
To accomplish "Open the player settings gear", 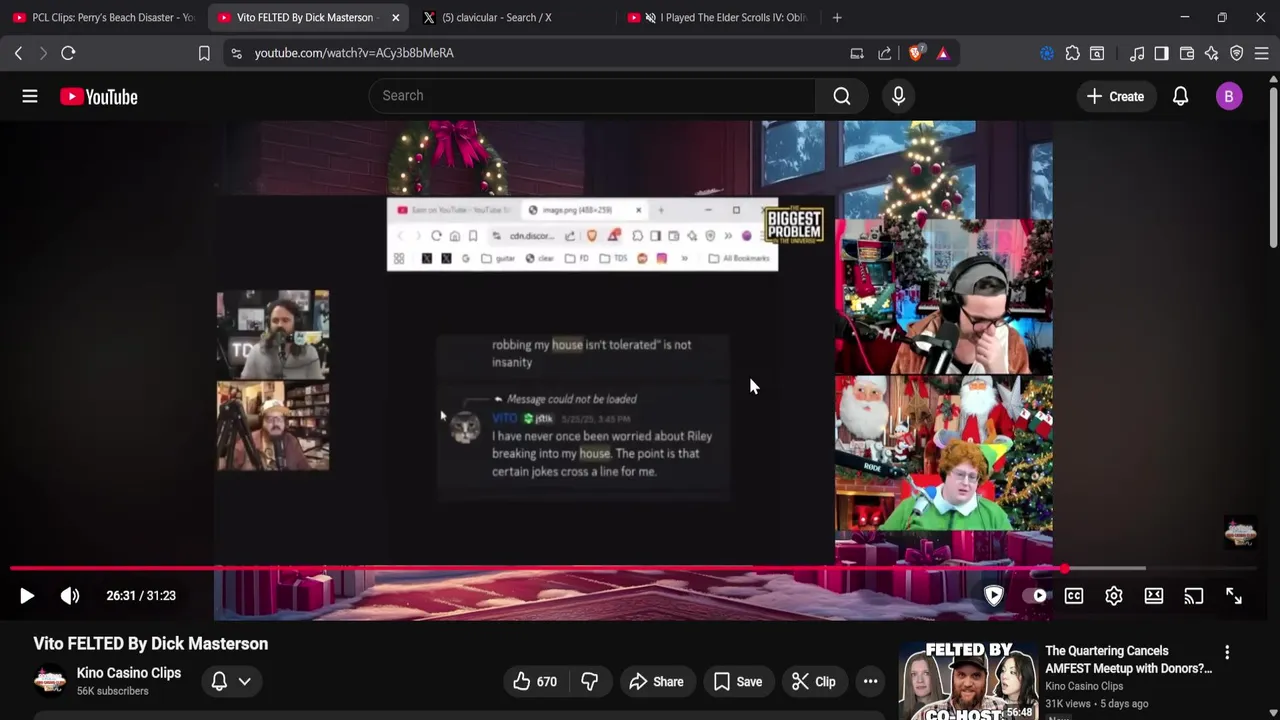I will pos(1114,596).
